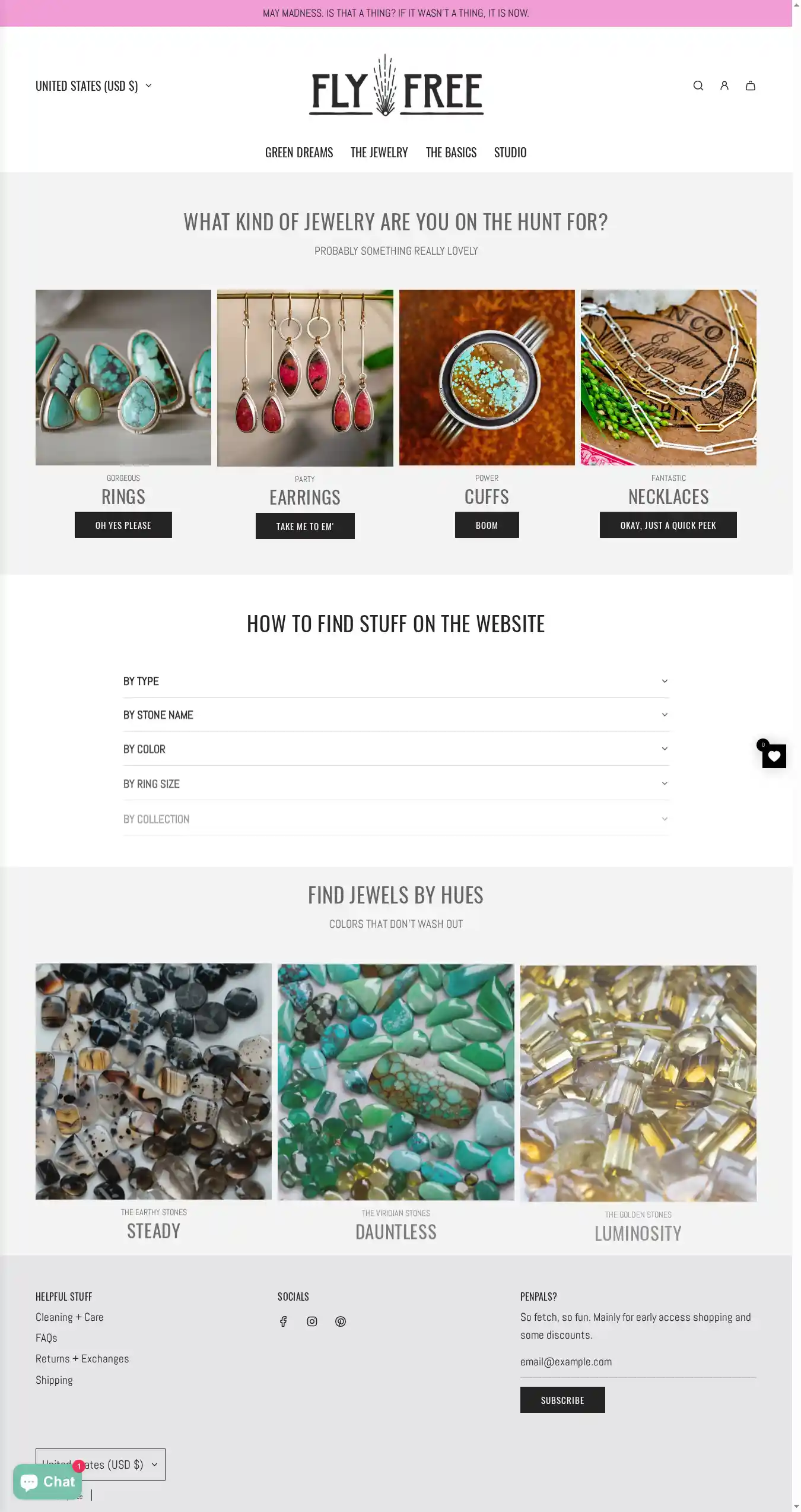Open the Green Dreams menu item
Image resolution: width=801 pixels, height=1512 pixels.
pos(299,153)
